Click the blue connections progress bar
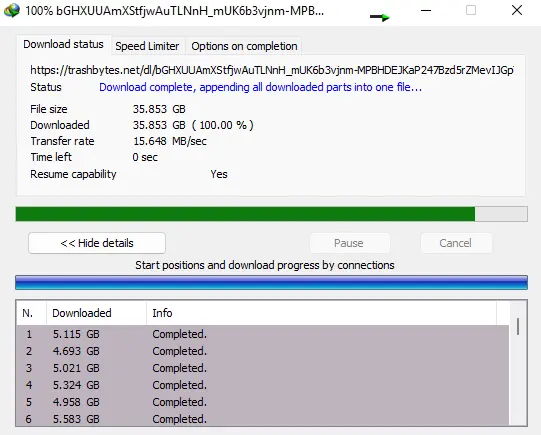Screen dimensions: 541x435 click(x=272, y=283)
